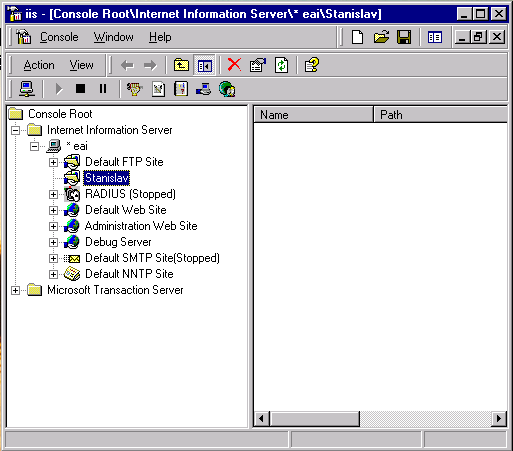Expand the Default FTP Site node
This screenshot has height=451, width=513.
pyautogui.click(x=53, y=162)
